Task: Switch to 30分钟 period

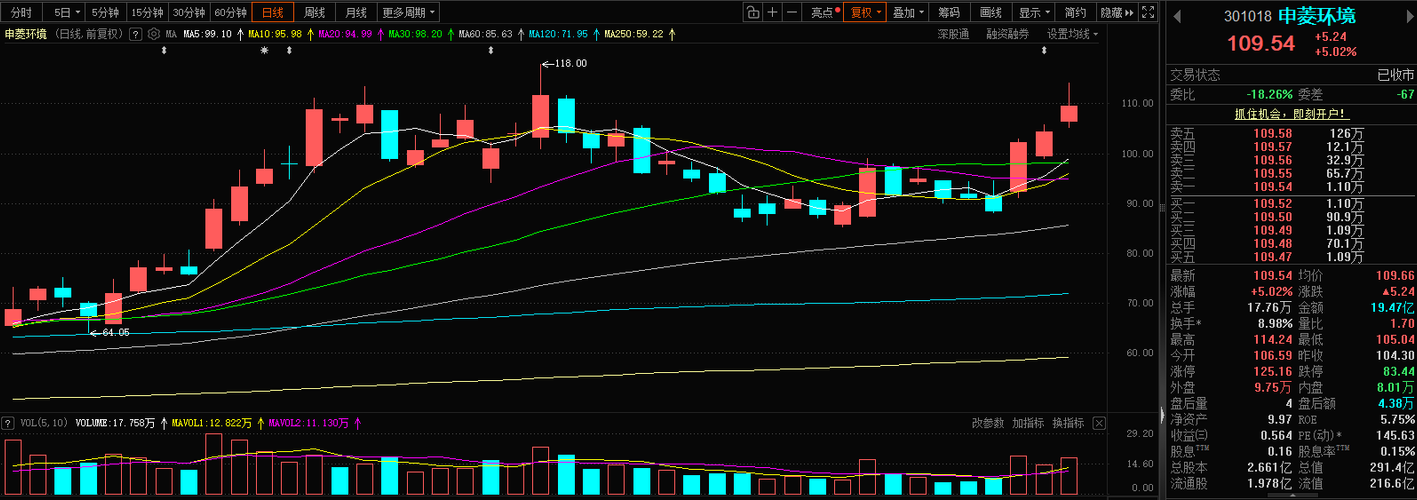Action: pos(188,13)
